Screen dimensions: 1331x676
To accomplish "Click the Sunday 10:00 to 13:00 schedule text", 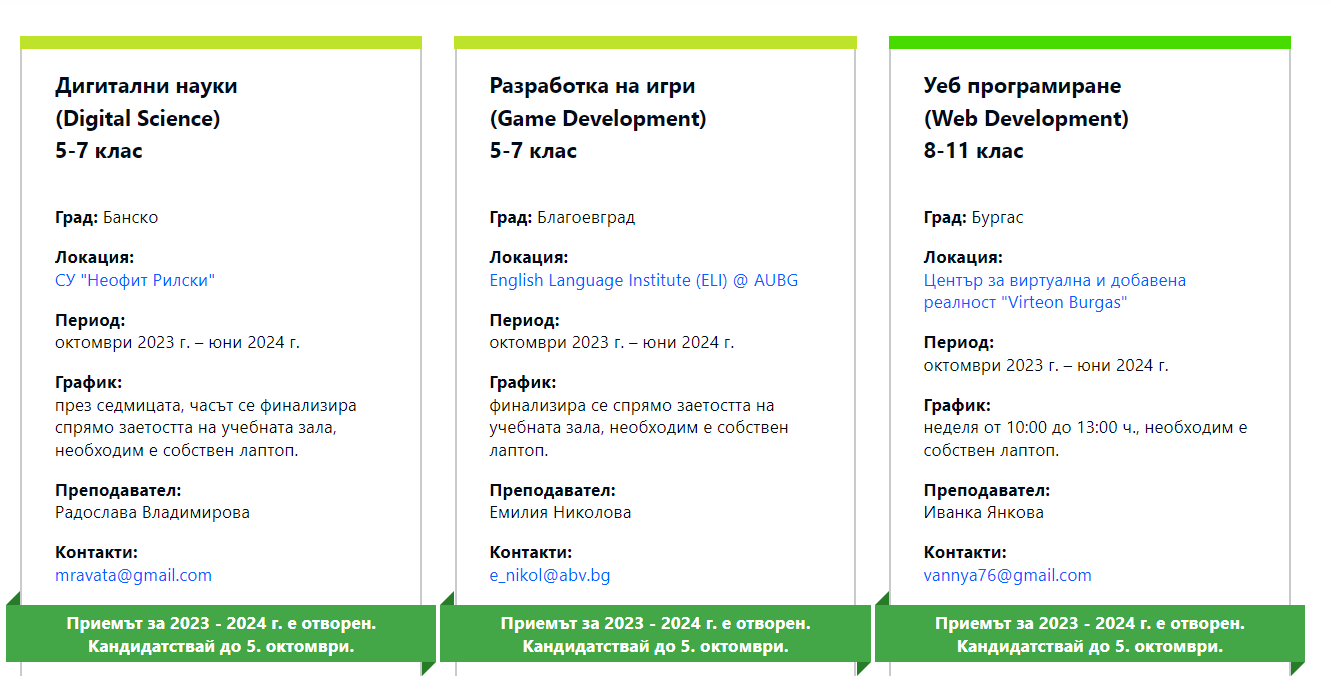I will click(1084, 439).
